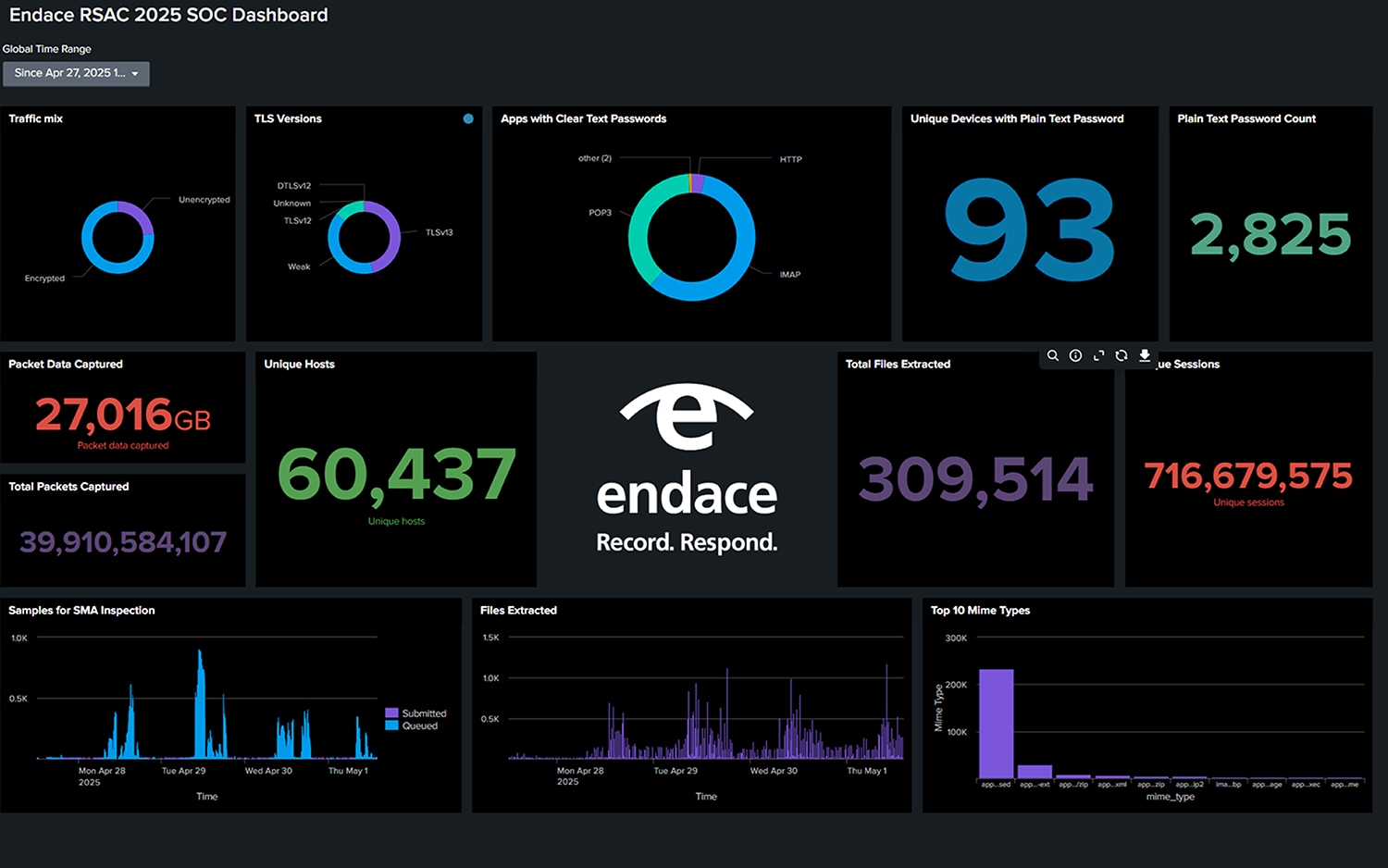Click the Traffic mix panel title
1388x868 pixels.
(35, 118)
